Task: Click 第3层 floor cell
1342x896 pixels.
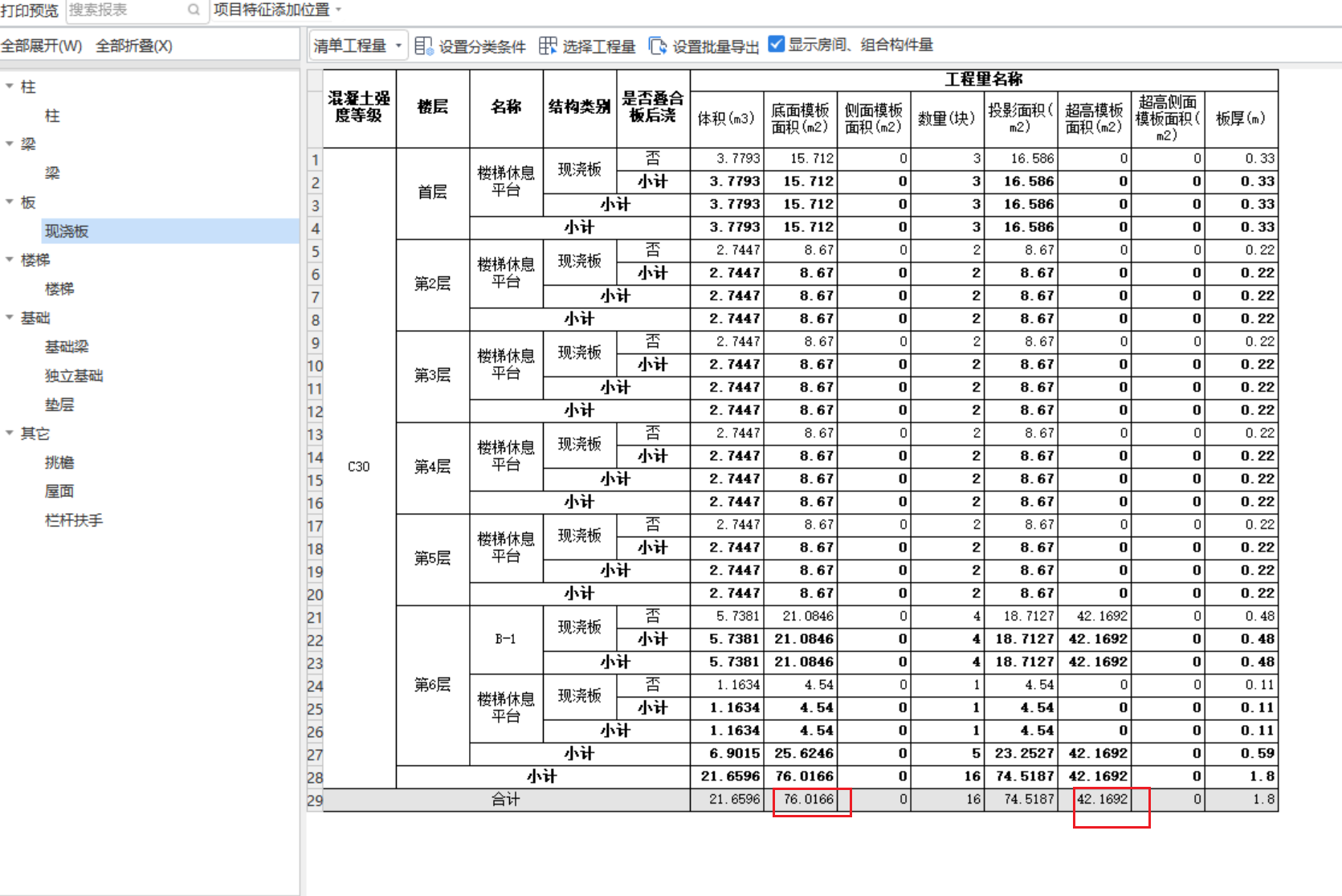Action: click(433, 376)
